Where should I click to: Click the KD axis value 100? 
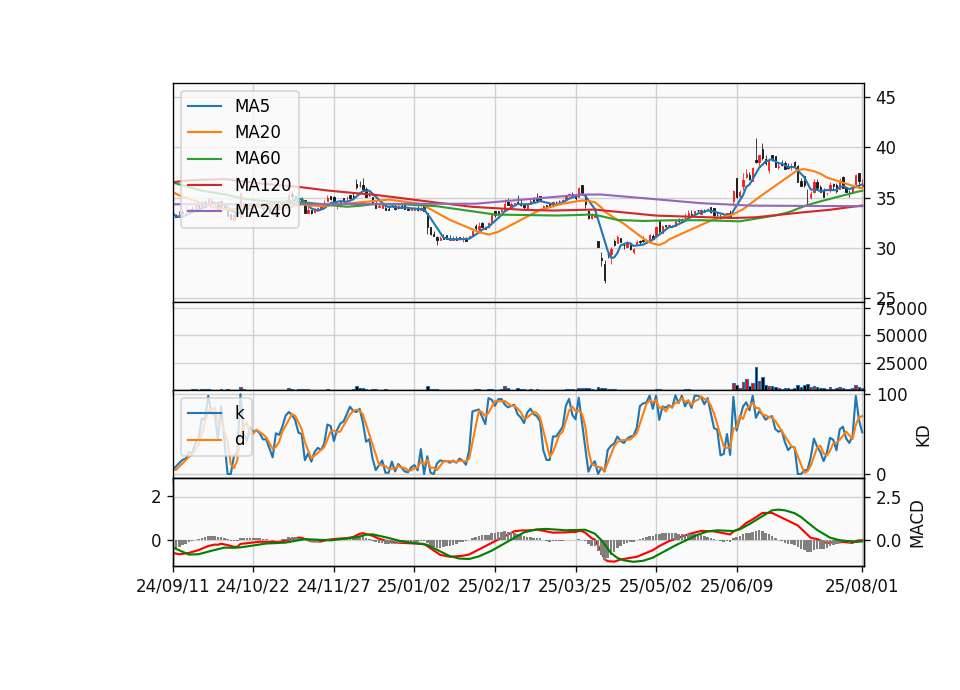click(x=892, y=395)
